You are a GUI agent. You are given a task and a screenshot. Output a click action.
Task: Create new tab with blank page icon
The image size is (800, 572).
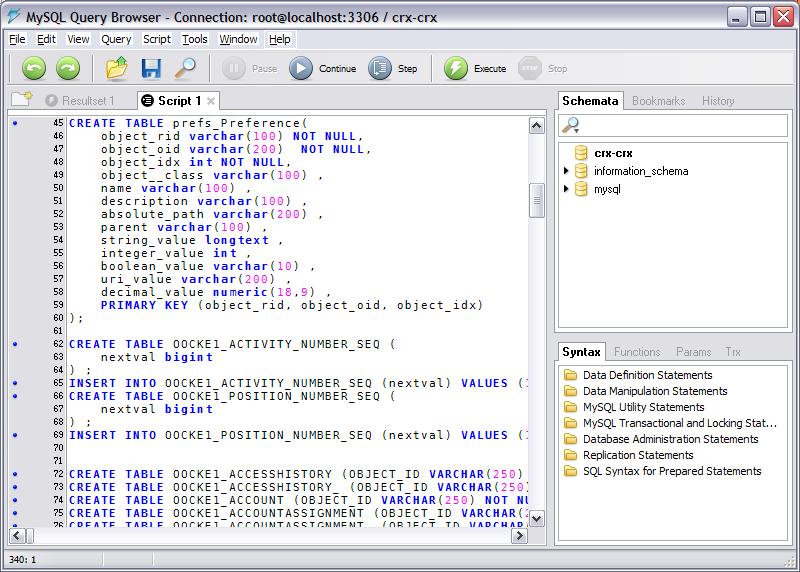[x=22, y=98]
